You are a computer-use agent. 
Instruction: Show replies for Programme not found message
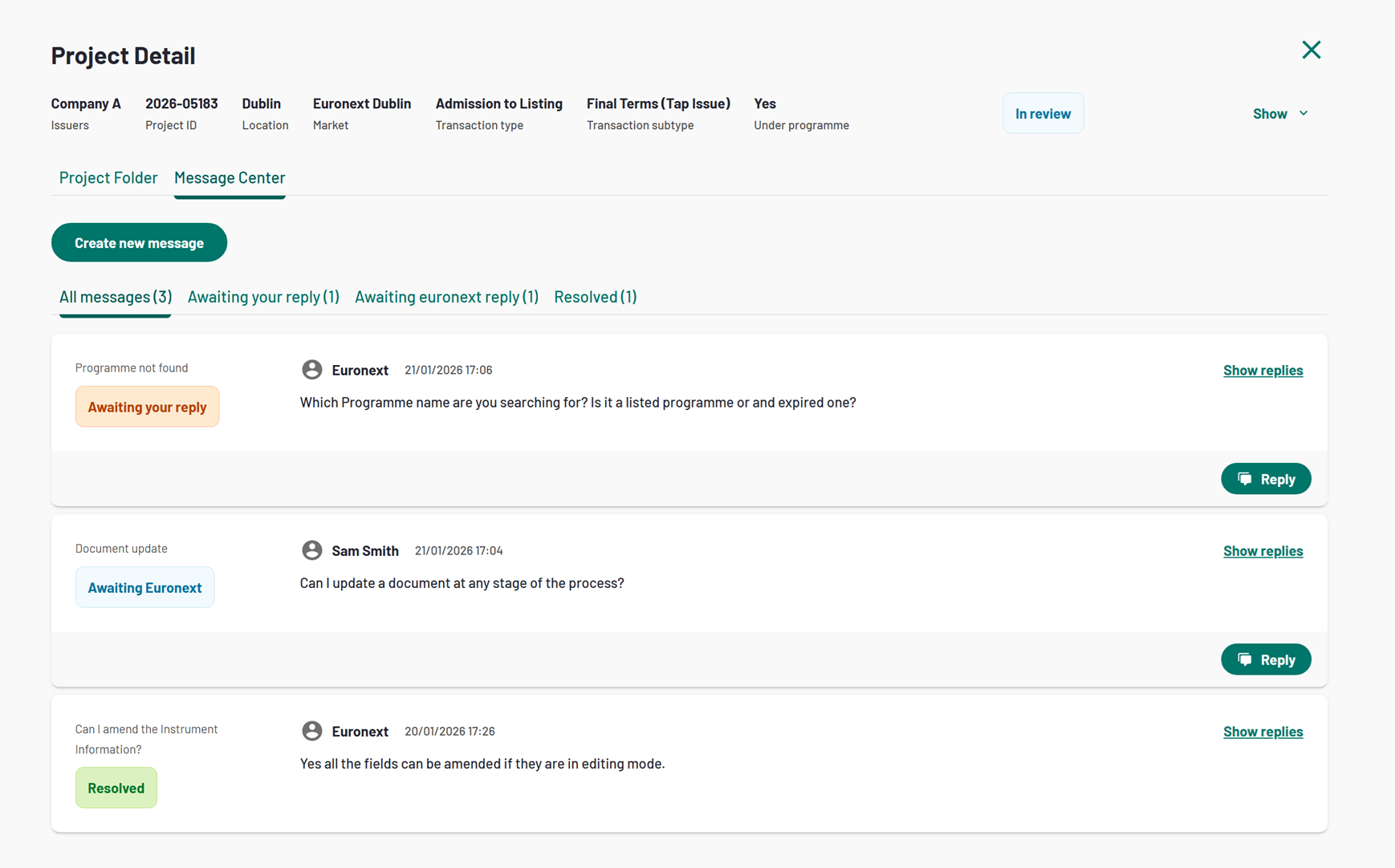(x=1263, y=371)
